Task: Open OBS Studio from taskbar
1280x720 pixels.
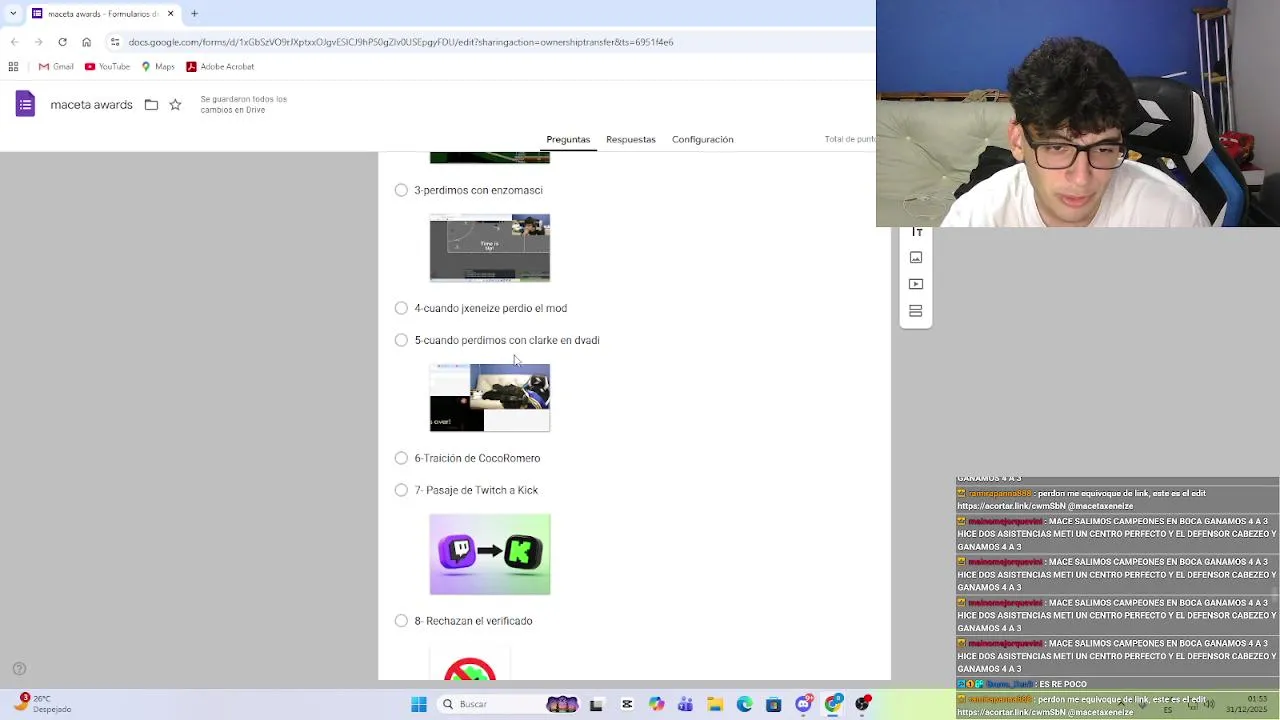Action: click(x=862, y=704)
